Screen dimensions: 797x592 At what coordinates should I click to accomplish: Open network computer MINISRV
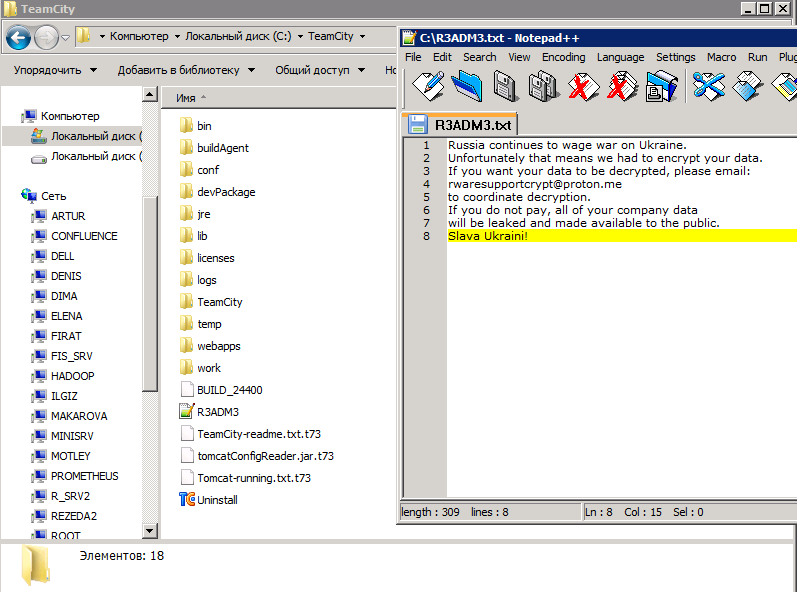coord(63,436)
